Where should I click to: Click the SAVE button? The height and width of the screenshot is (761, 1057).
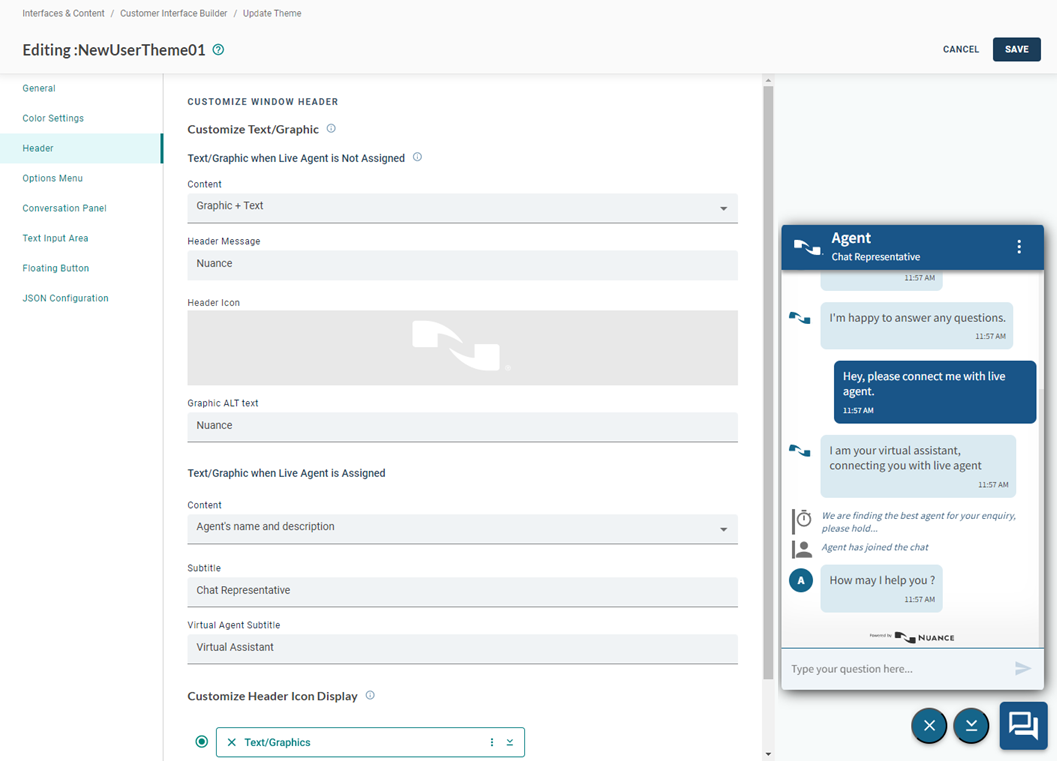click(x=1016, y=49)
